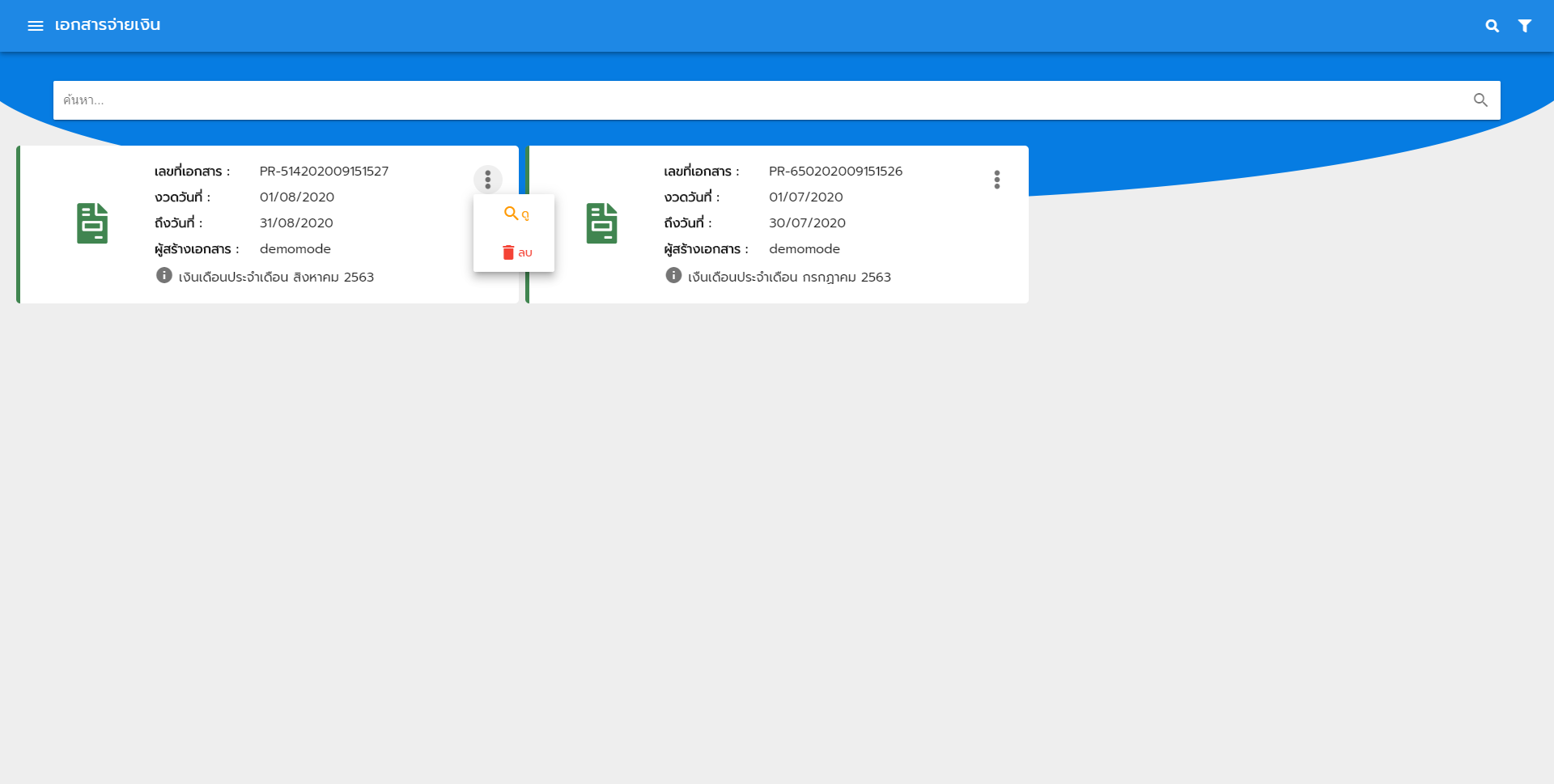Open the three-dot menu for PR-650202009151526
This screenshot has height=784, width=1554.
pyautogui.click(x=997, y=180)
